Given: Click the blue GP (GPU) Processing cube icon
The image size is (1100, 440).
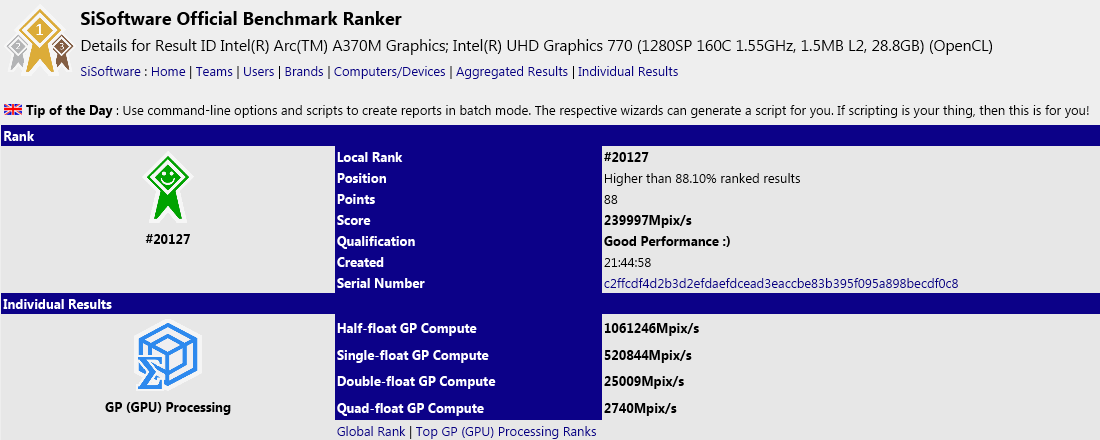Looking at the screenshot, I should (x=167, y=356).
